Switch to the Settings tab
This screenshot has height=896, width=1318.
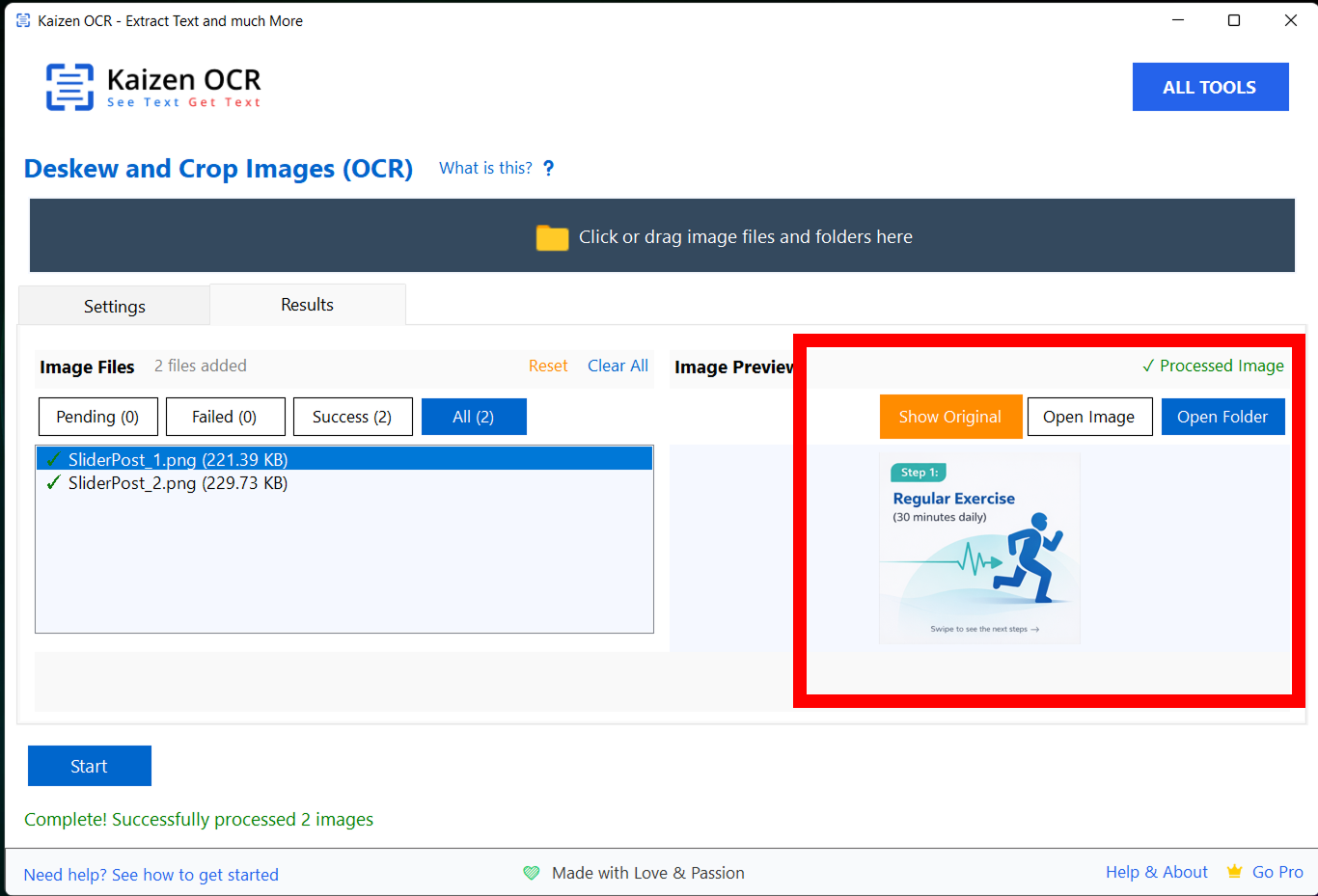click(x=114, y=306)
